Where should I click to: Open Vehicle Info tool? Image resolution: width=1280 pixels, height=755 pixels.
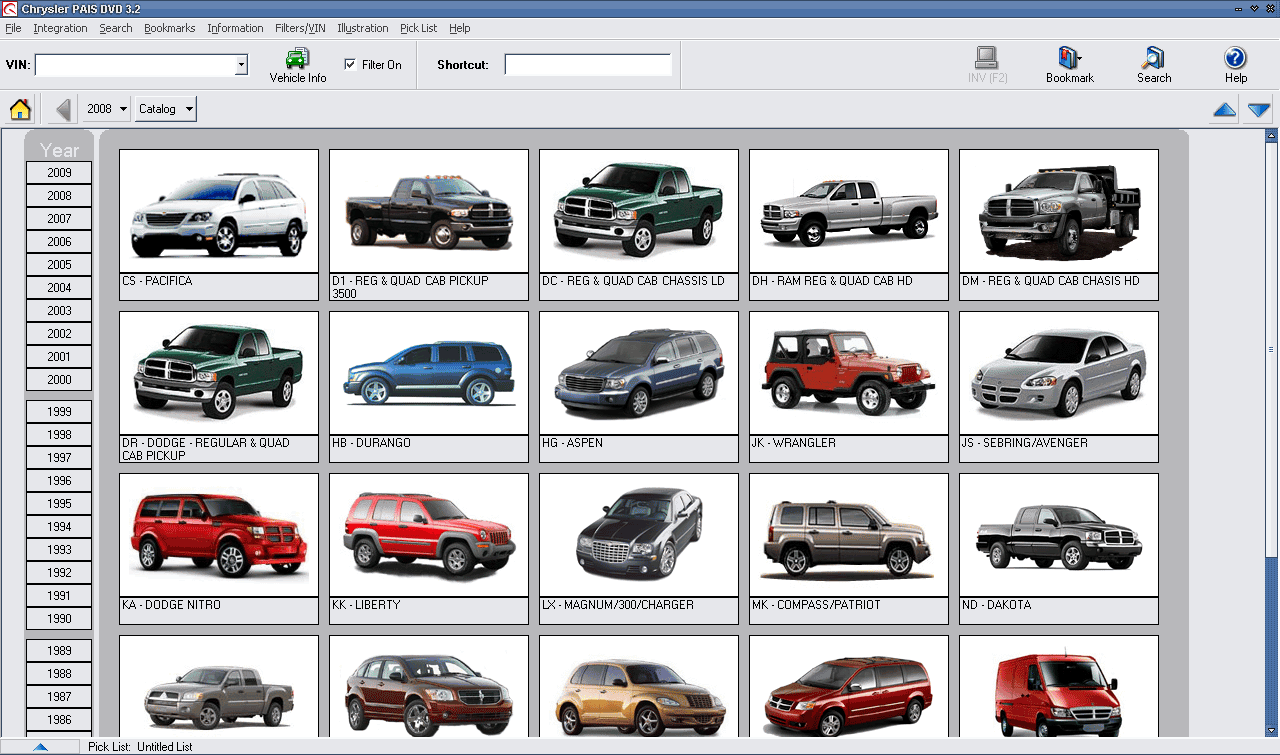click(297, 65)
